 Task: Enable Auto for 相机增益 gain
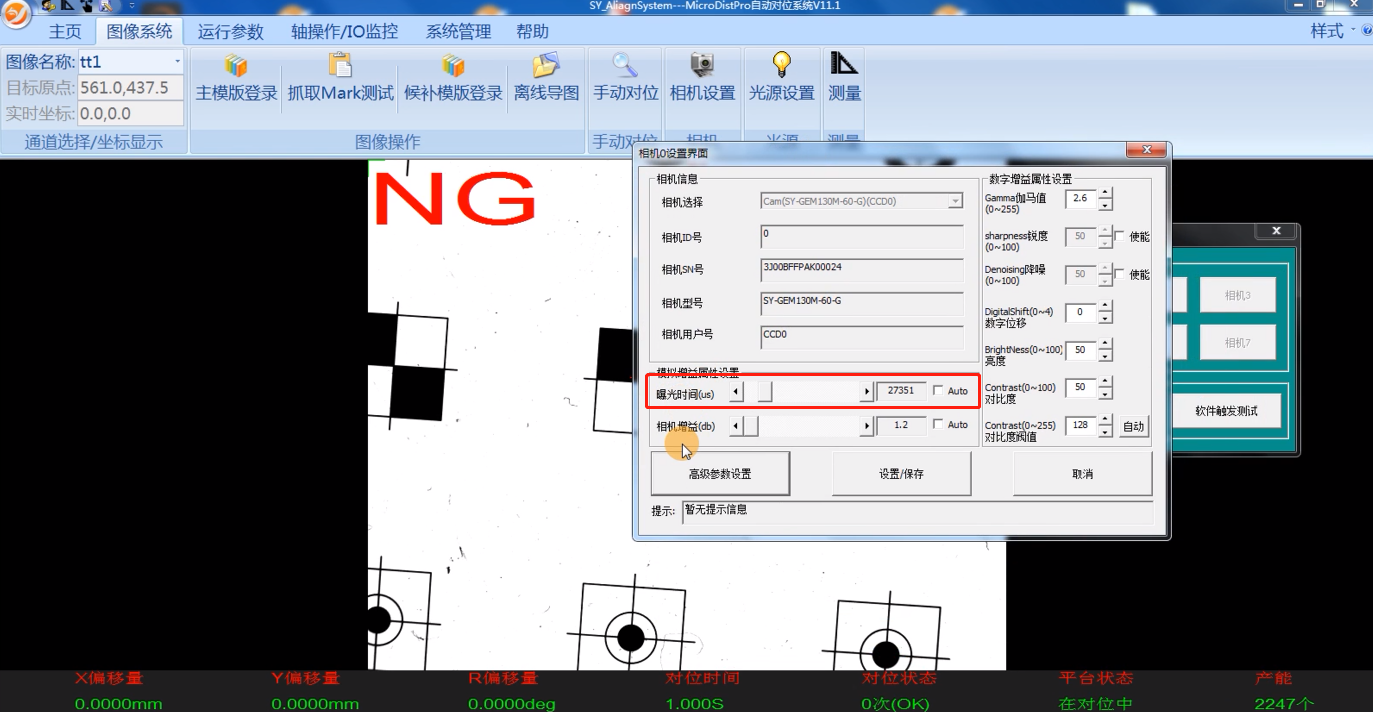[938, 425]
